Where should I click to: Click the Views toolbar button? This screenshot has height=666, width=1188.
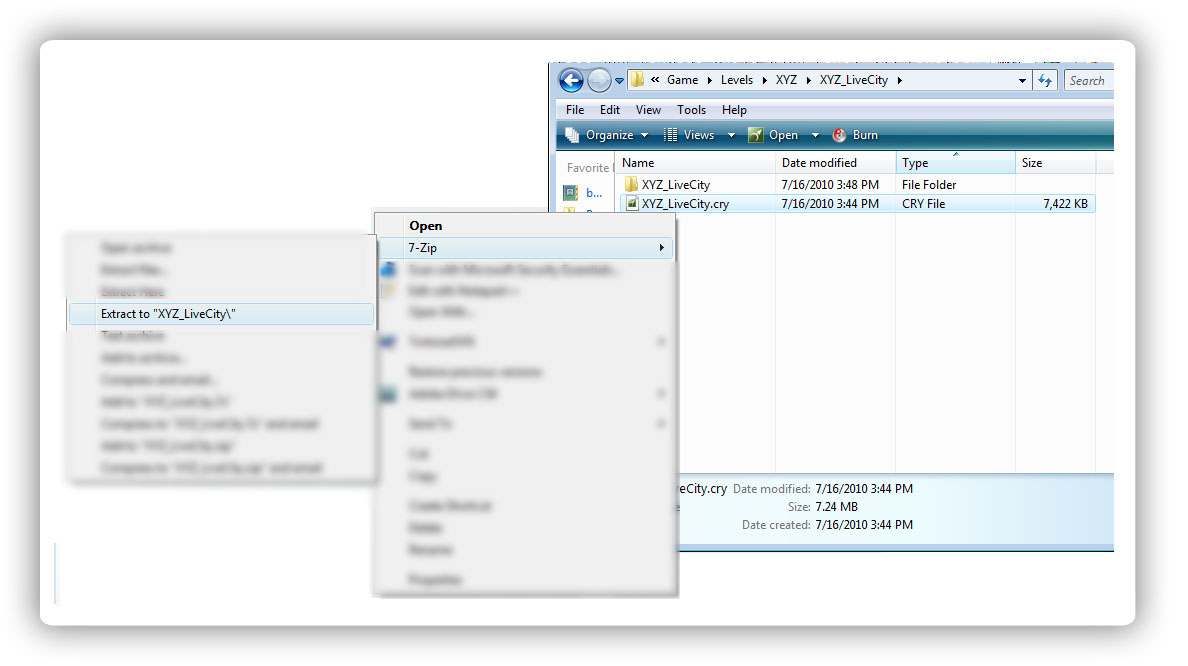point(689,135)
